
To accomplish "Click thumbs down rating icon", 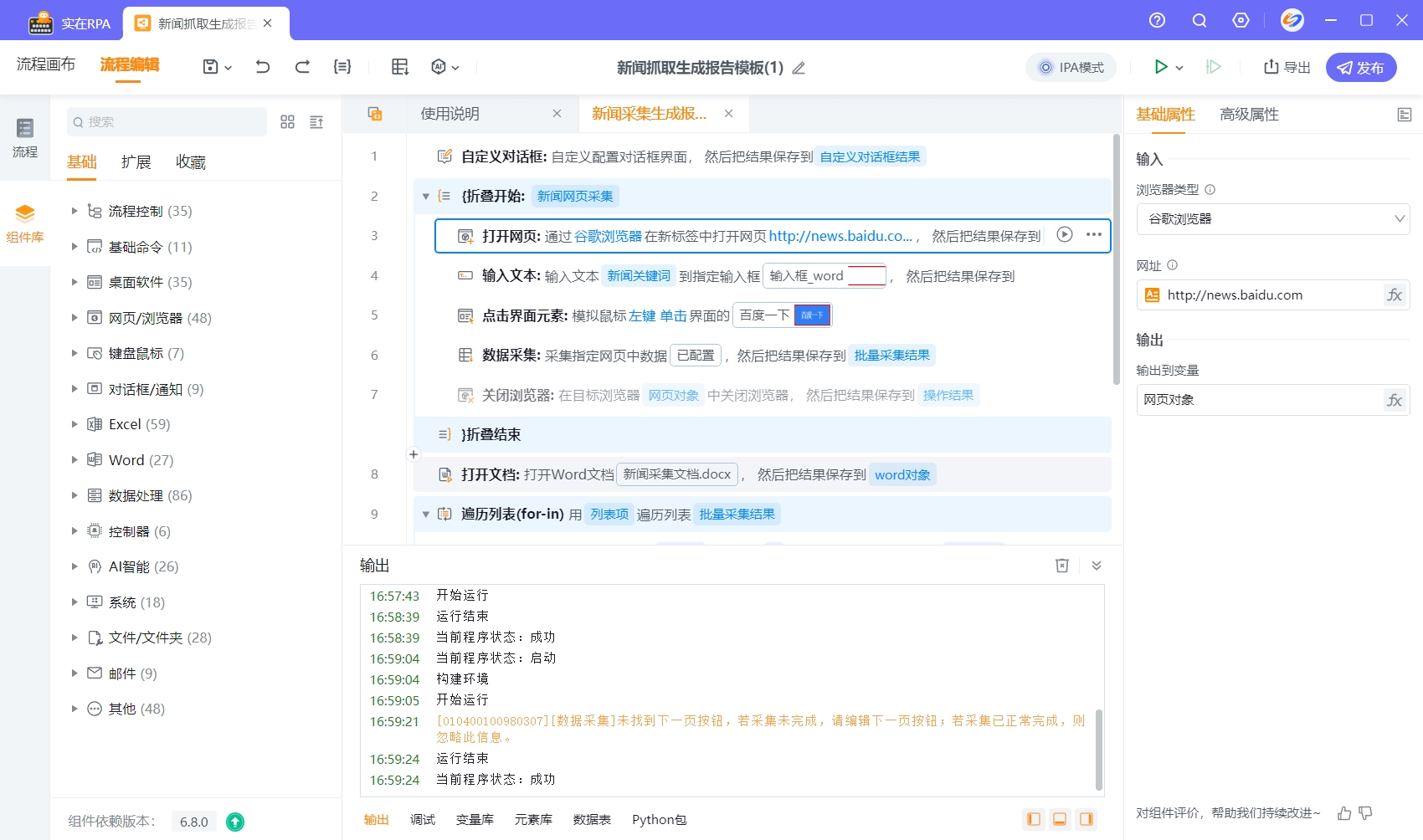I will pos(1366,813).
